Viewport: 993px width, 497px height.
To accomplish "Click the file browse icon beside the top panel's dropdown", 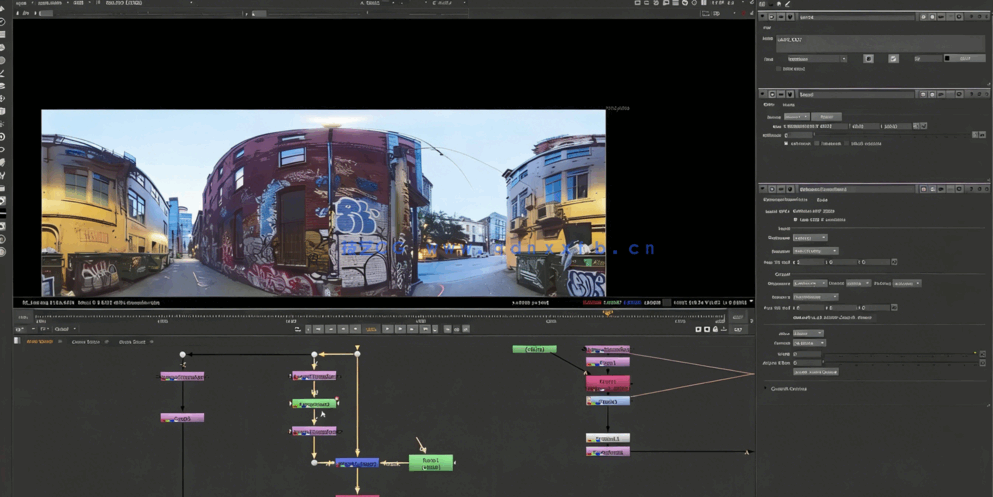I will click(x=868, y=59).
